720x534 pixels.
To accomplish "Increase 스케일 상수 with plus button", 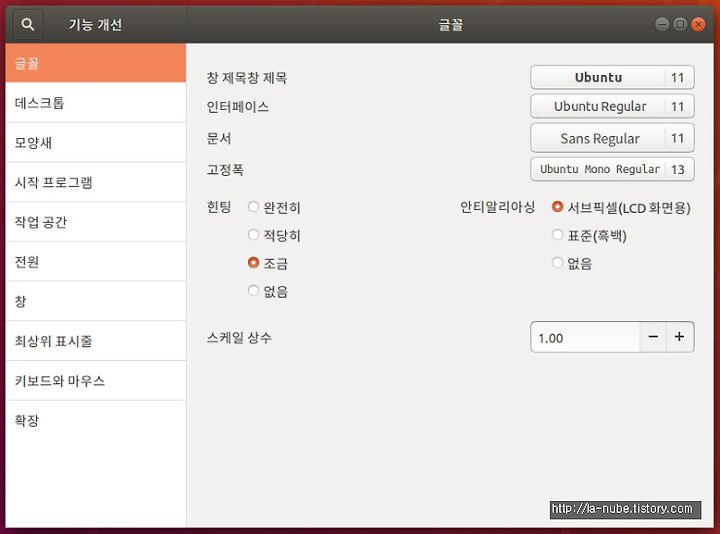I will 680,337.
